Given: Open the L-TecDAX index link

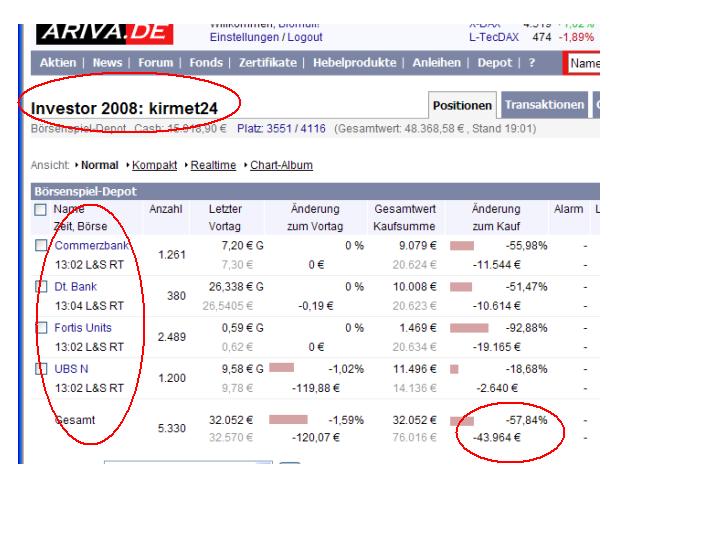Looking at the screenshot, I should pyautogui.click(x=494, y=37).
